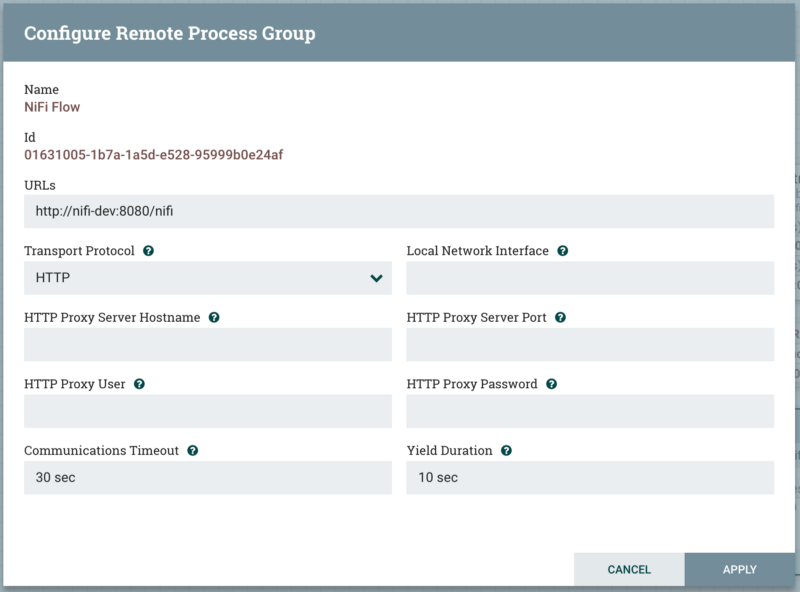Image resolution: width=800 pixels, height=592 pixels.
Task: Click help icon next to Transport Protocol
Action: click(x=148, y=251)
